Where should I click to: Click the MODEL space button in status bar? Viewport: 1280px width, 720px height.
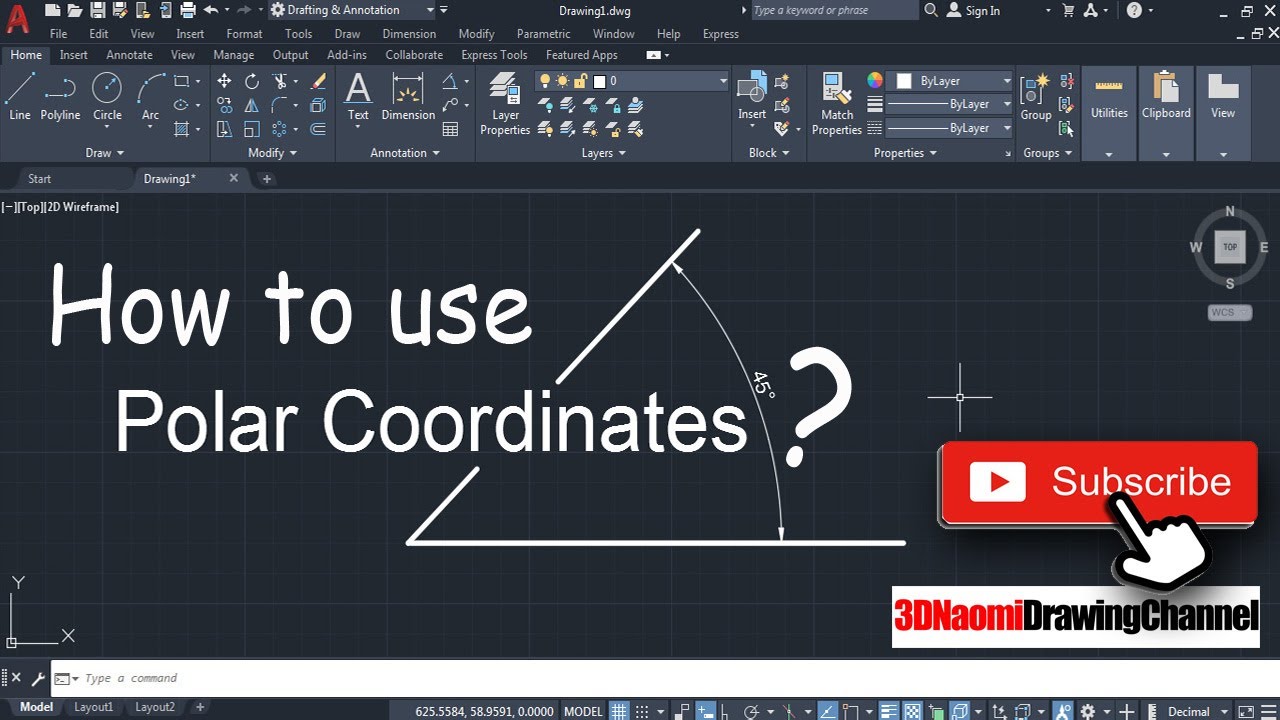click(583, 711)
